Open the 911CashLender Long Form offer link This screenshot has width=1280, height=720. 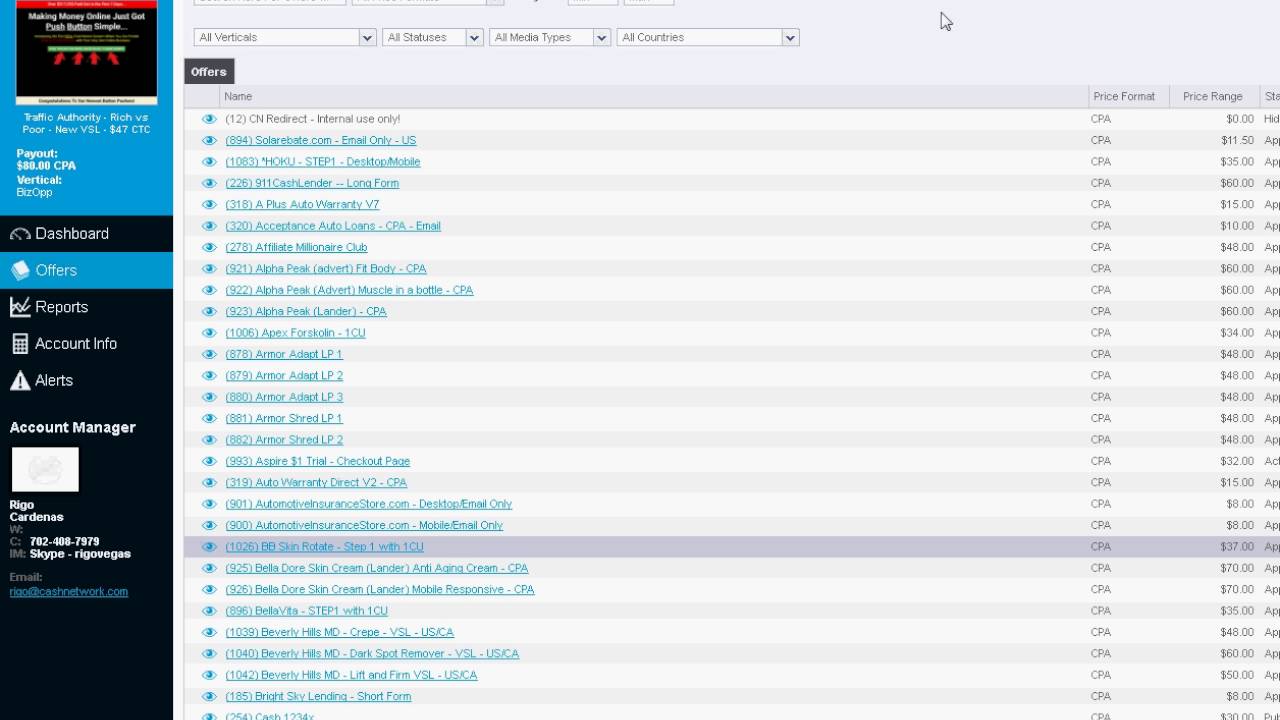[312, 183]
